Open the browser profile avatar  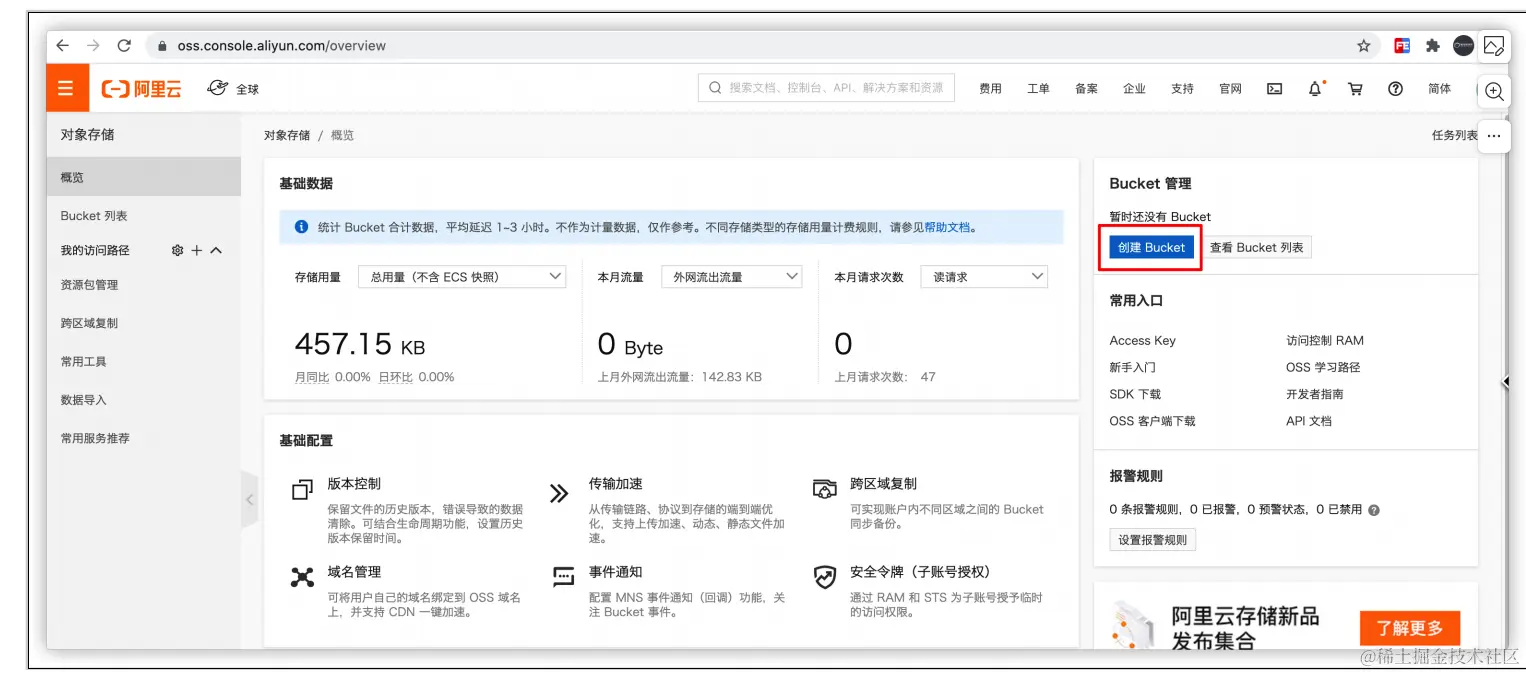(x=1463, y=45)
